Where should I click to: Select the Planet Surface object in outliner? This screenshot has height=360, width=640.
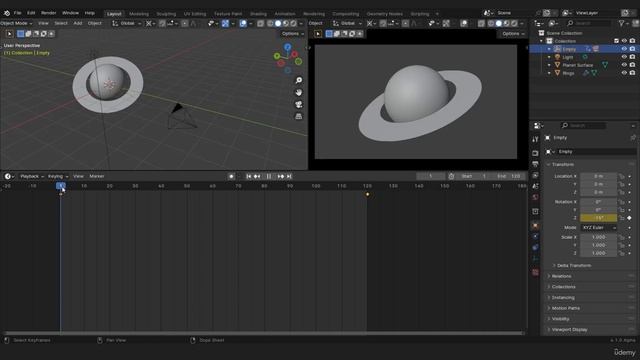[x=577, y=65]
